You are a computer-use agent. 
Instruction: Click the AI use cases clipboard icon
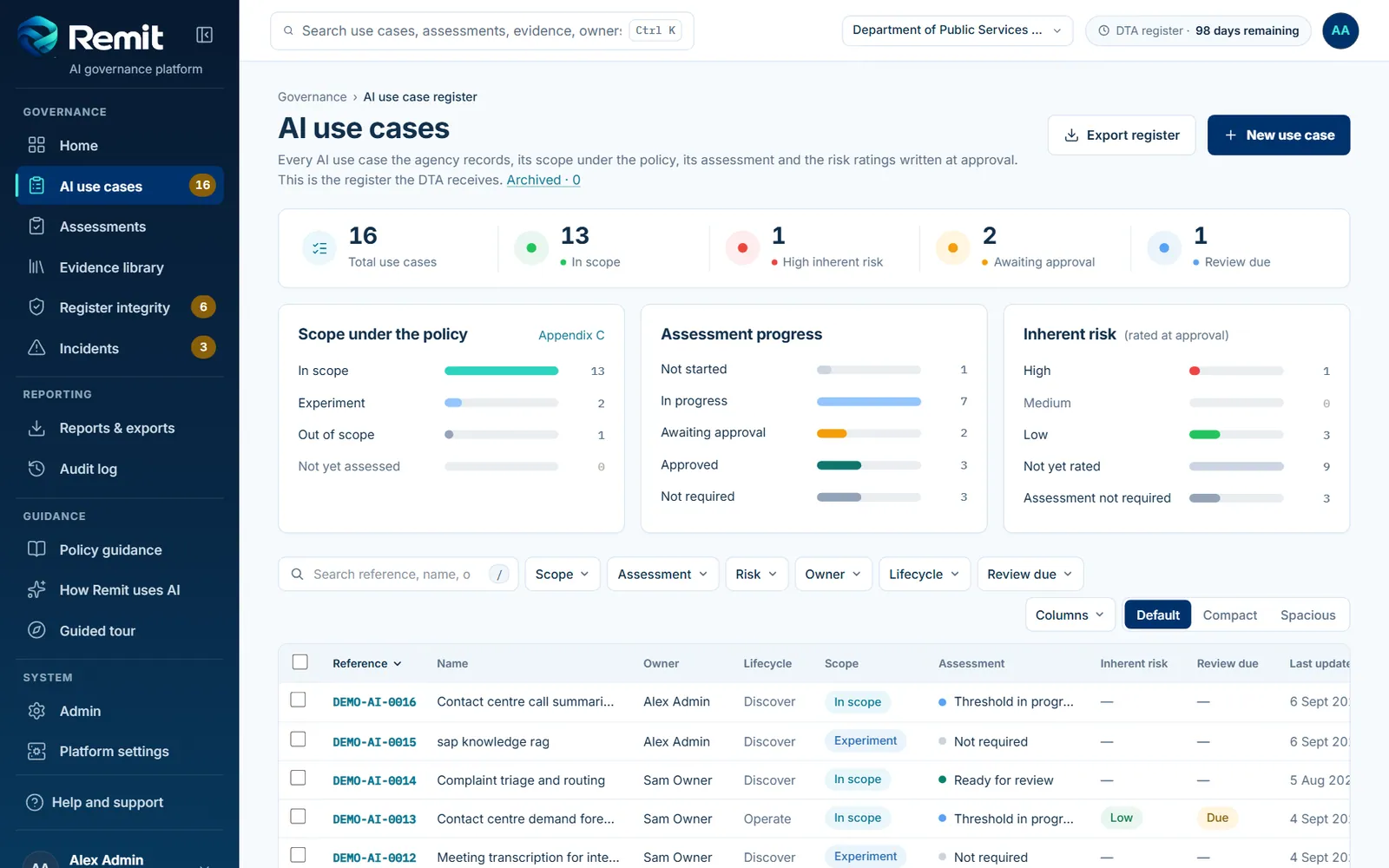[36, 186]
